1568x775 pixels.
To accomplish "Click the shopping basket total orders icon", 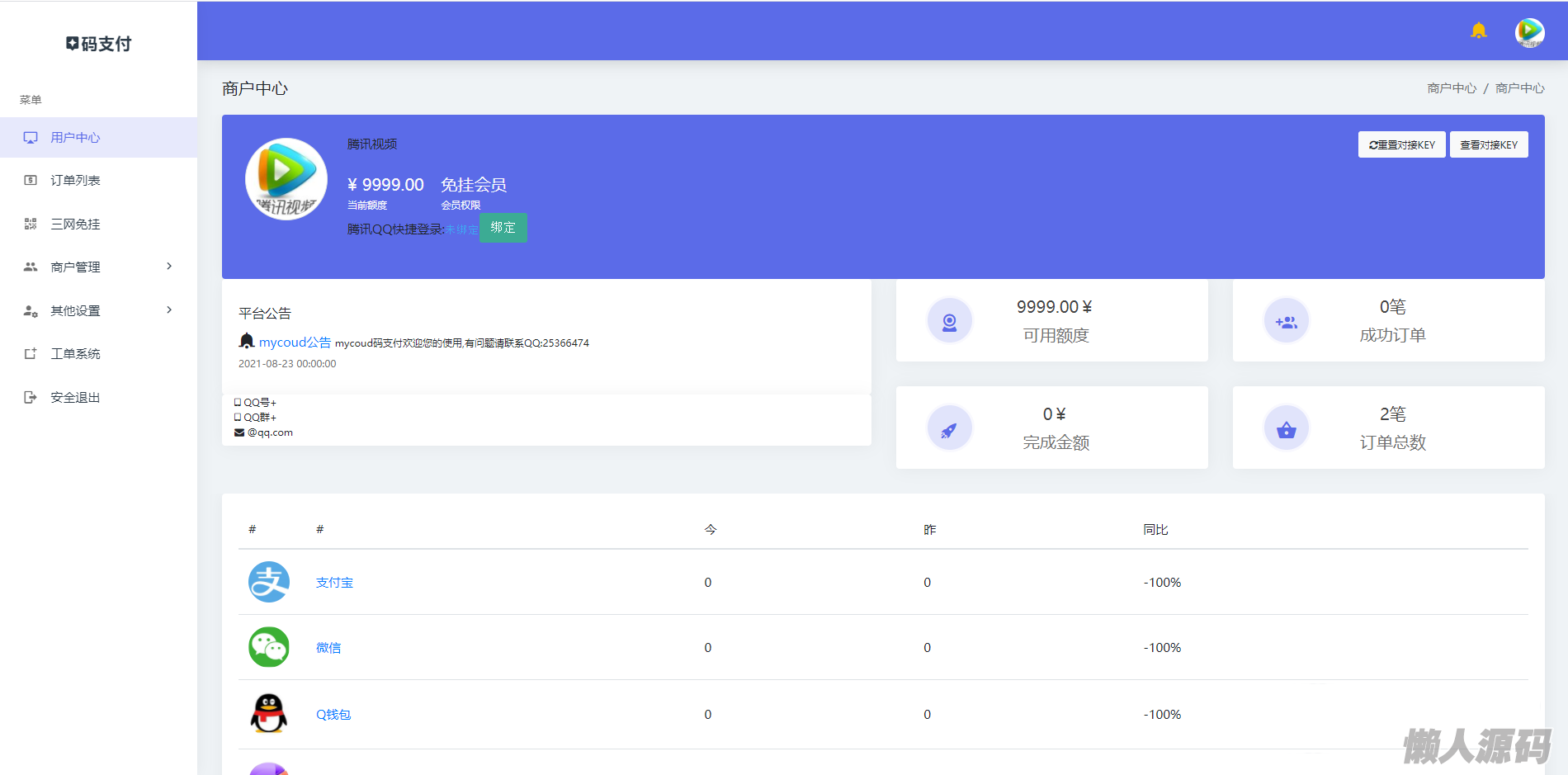I will [1286, 428].
